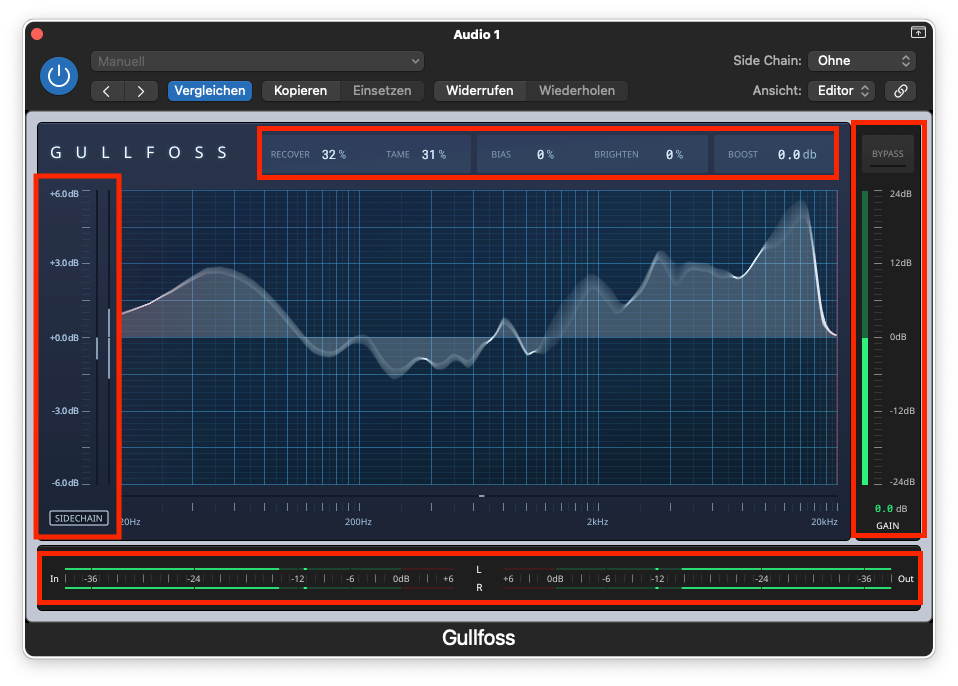Select the TAME 31 % value
This screenshot has height=686, width=958.
pos(433,155)
